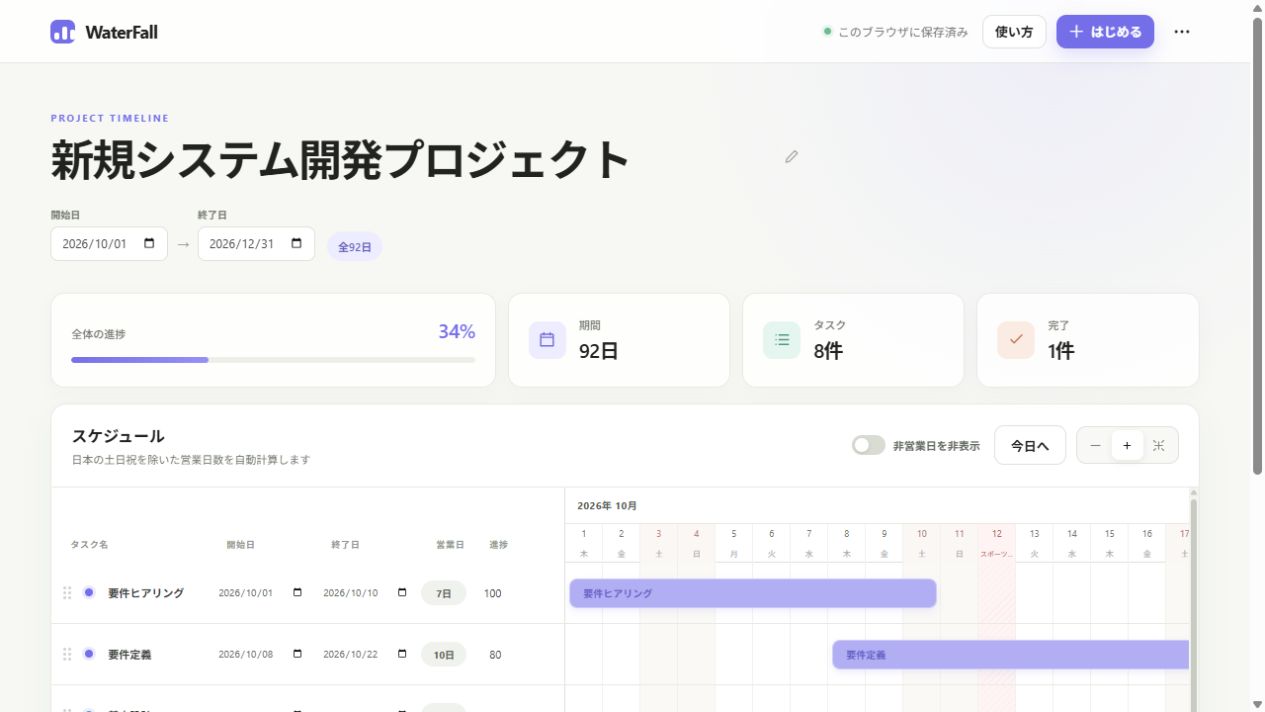Zoom out the timeline with minus
This screenshot has width=1265, height=712.
(x=1095, y=446)
